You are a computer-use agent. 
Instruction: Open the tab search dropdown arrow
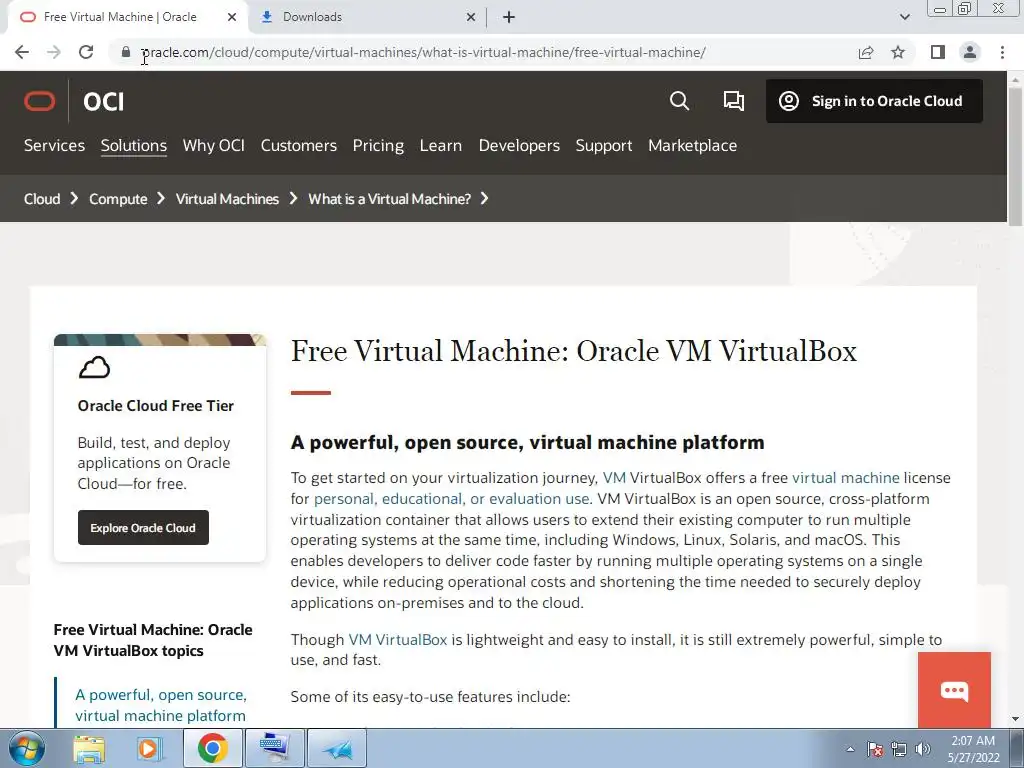tap(904, 17)
